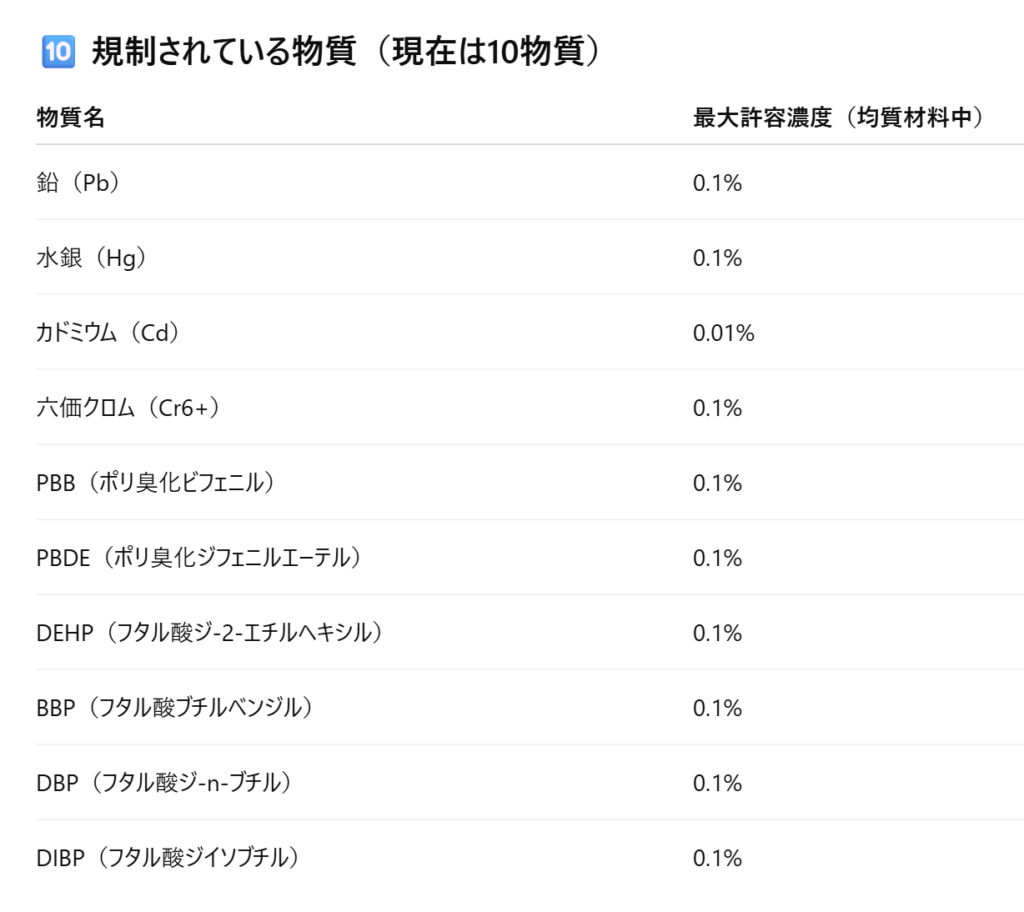Select the 0.1% value for DIBP
The height and width of the screenshot is (912, 1024).
point(718,858)
